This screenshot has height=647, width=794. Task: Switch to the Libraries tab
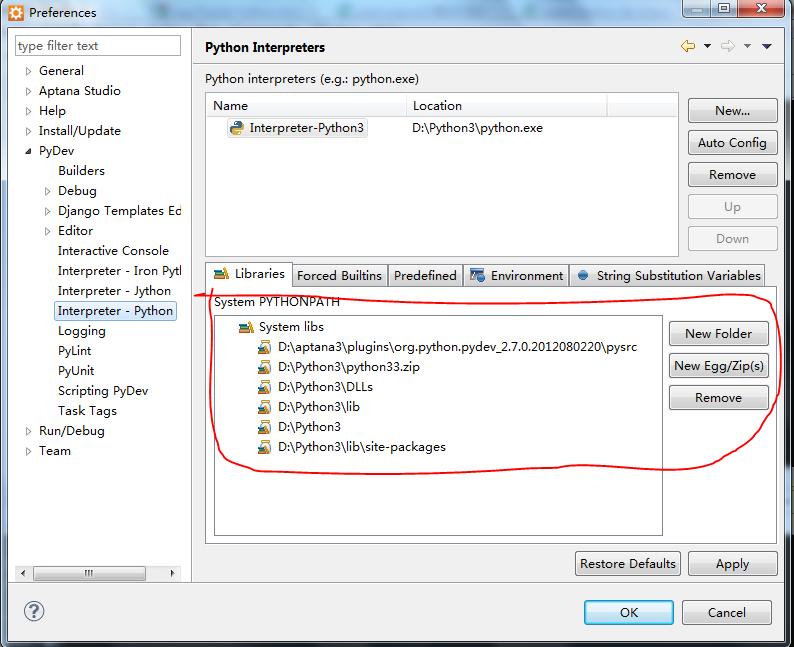coord(249,274)
